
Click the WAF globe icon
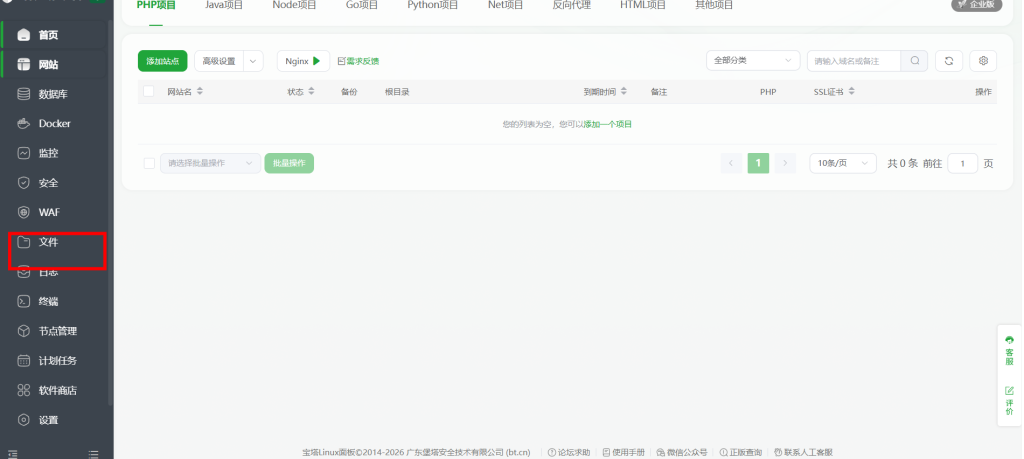pyautogui.click(x=24, y=212)
